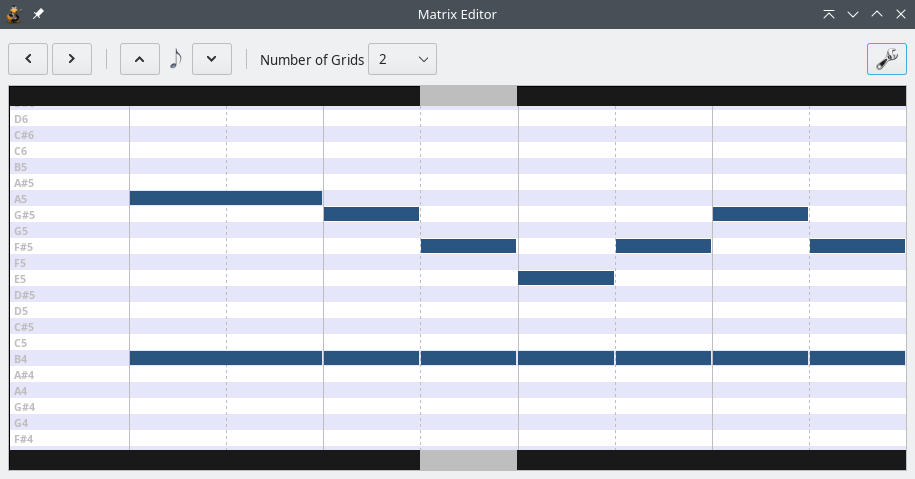The image size is (915, 479).
Task: Click the keep-above button in title bar
Action: [829, 14]
